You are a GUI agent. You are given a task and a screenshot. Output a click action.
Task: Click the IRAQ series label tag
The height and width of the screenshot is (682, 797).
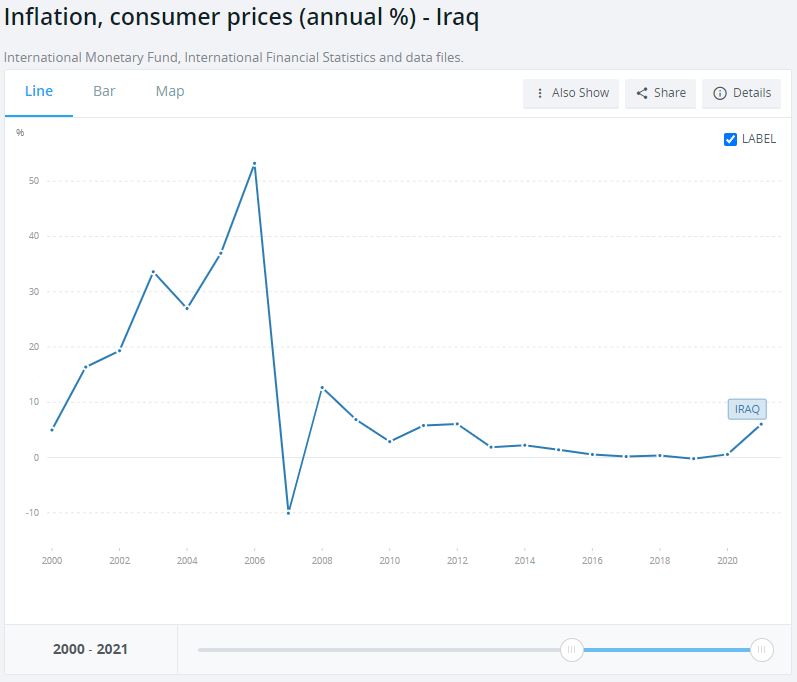(747, 409)
